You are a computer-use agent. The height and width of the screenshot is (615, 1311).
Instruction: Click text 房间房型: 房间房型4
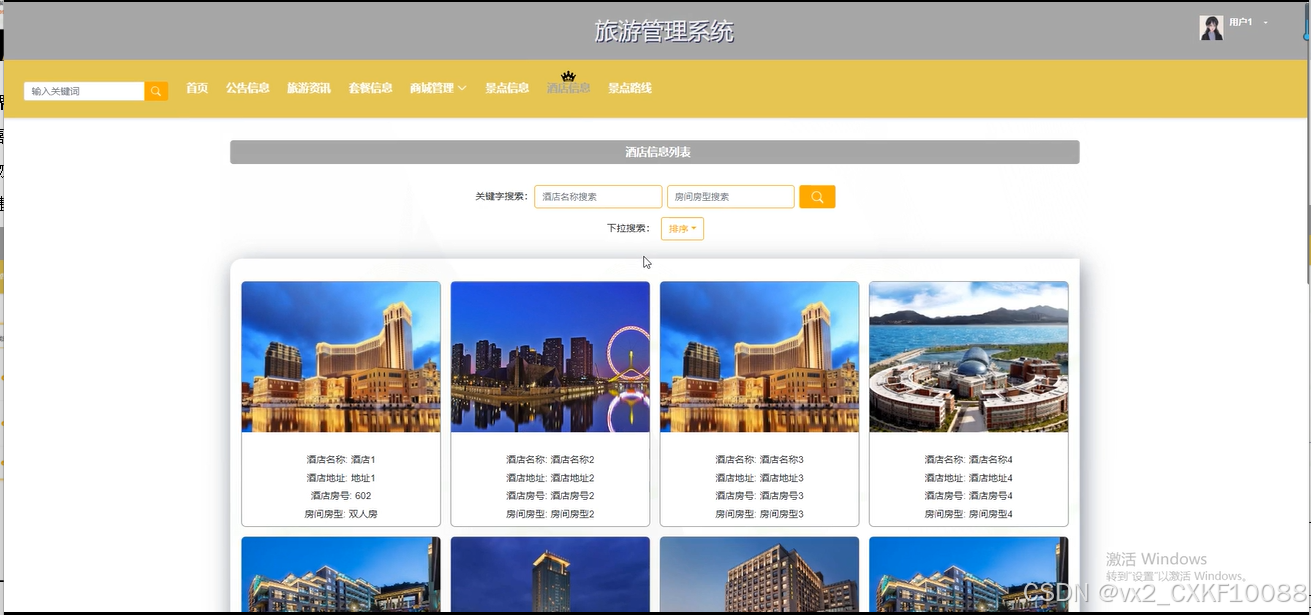(x=968, y=514)
